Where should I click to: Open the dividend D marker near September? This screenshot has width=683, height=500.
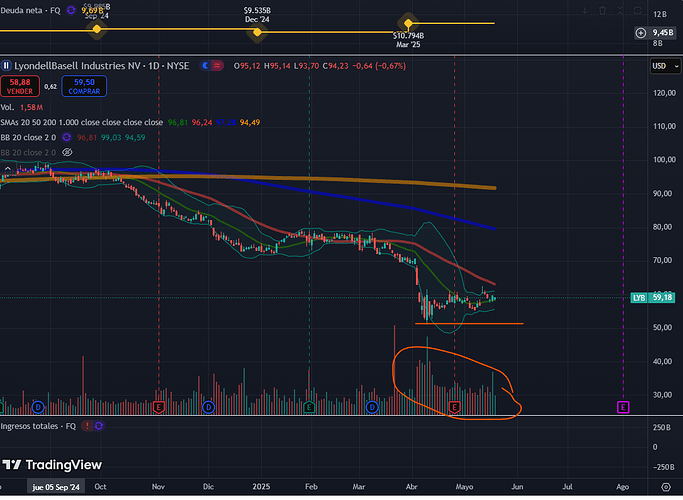[38, 408]
